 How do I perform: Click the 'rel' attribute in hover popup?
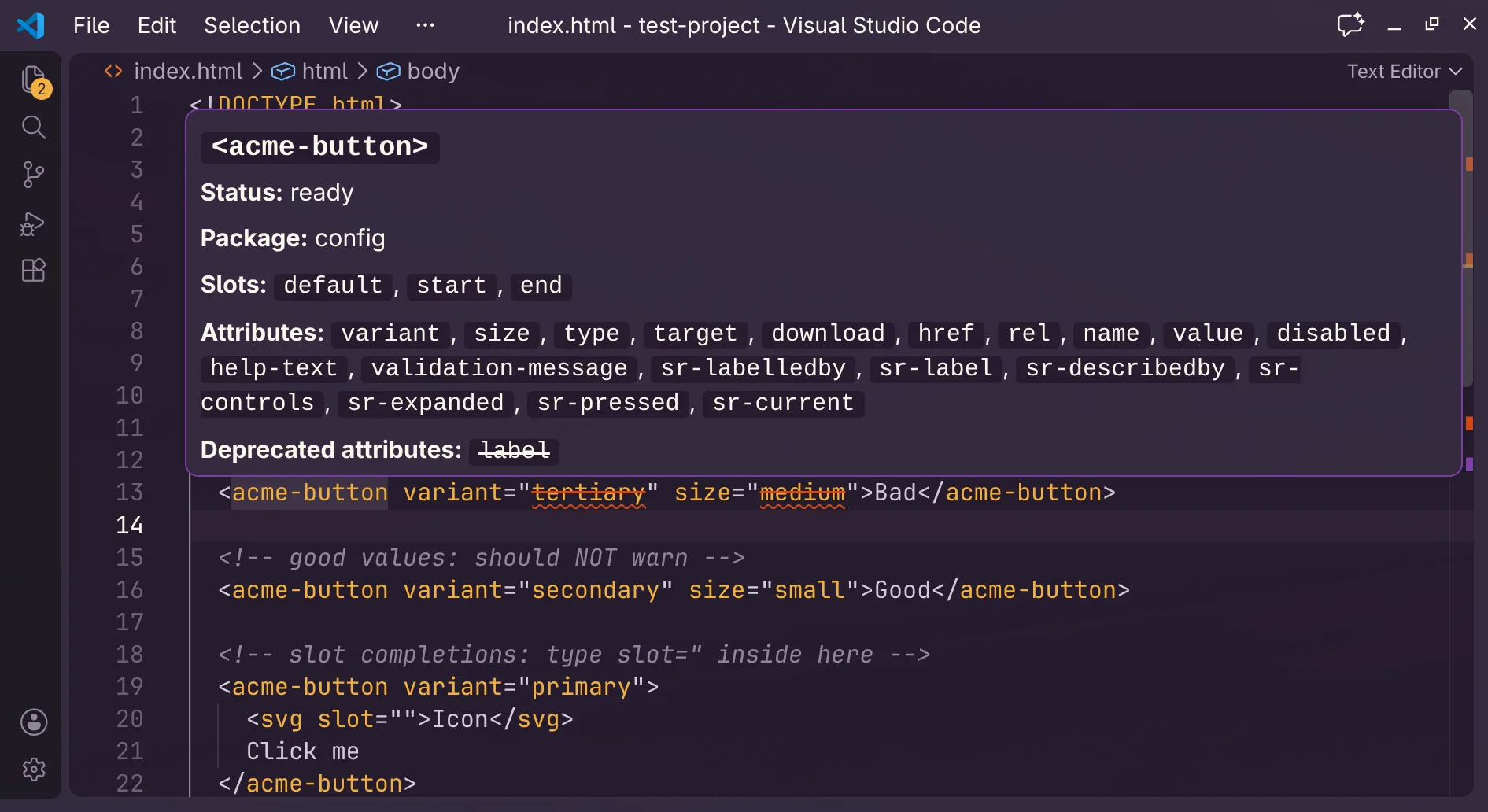click(x=1029, y=334)
